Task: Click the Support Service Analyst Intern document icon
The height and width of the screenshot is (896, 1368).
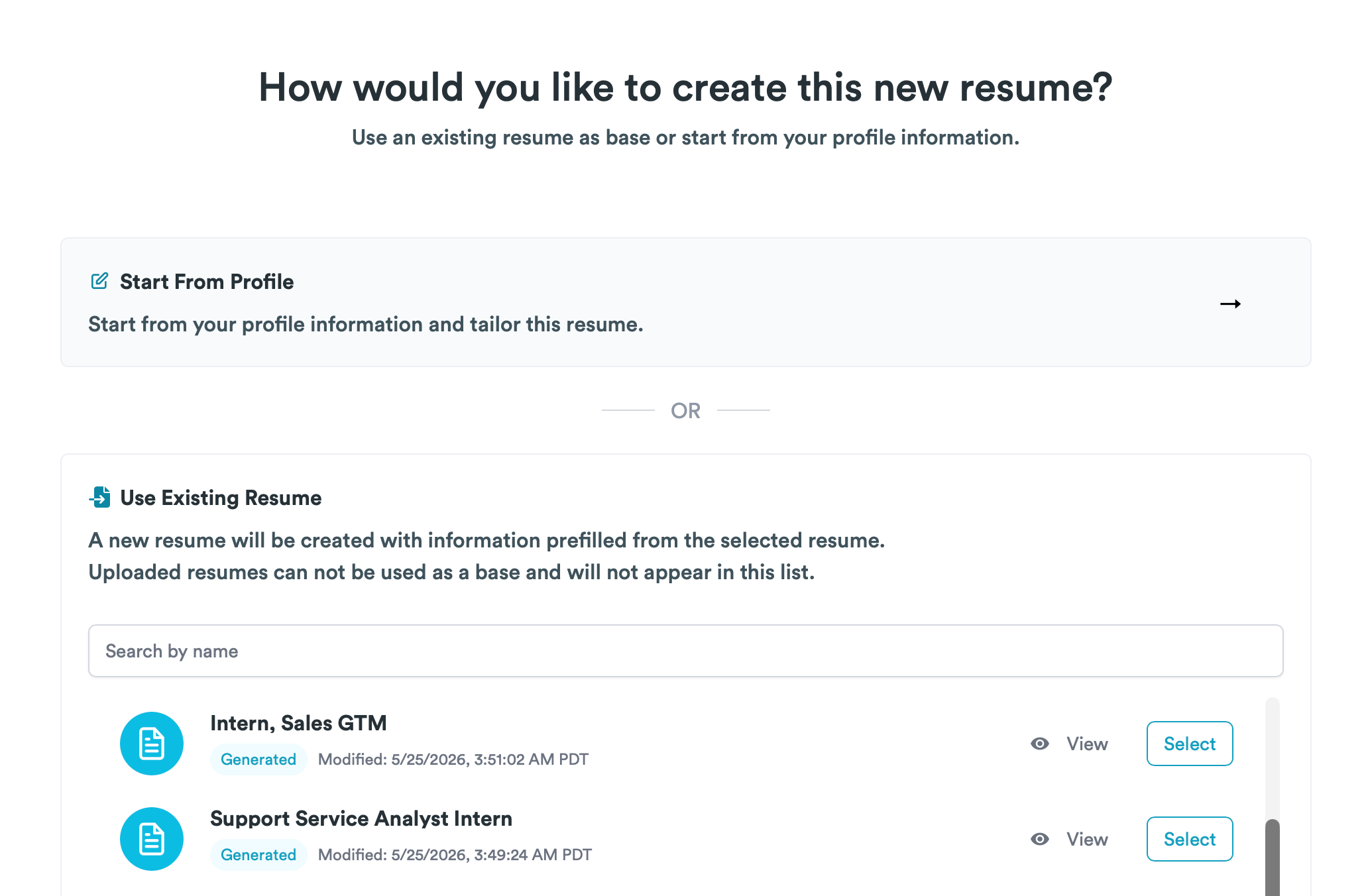Action: click(x=152, y=839)
